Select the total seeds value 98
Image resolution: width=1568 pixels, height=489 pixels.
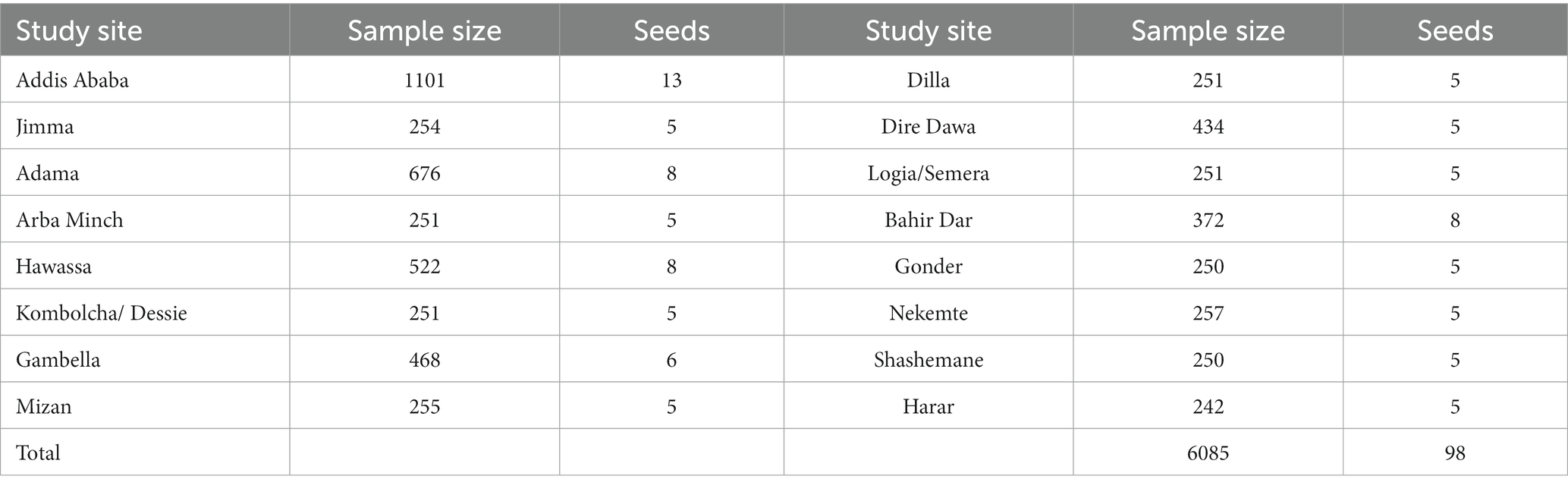pos(1454,453)
